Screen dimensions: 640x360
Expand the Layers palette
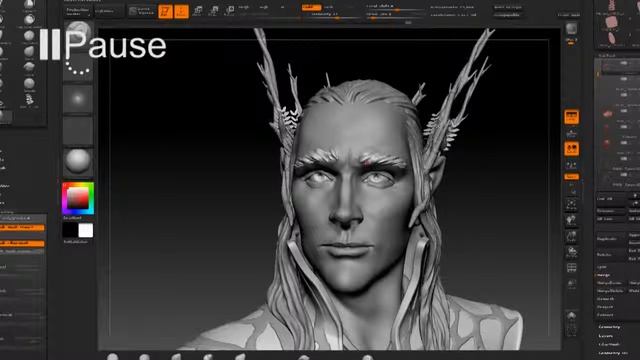(x=606, y=336)
